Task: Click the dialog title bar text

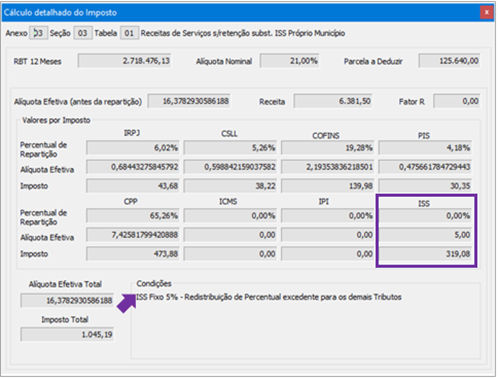Action: 60,13
